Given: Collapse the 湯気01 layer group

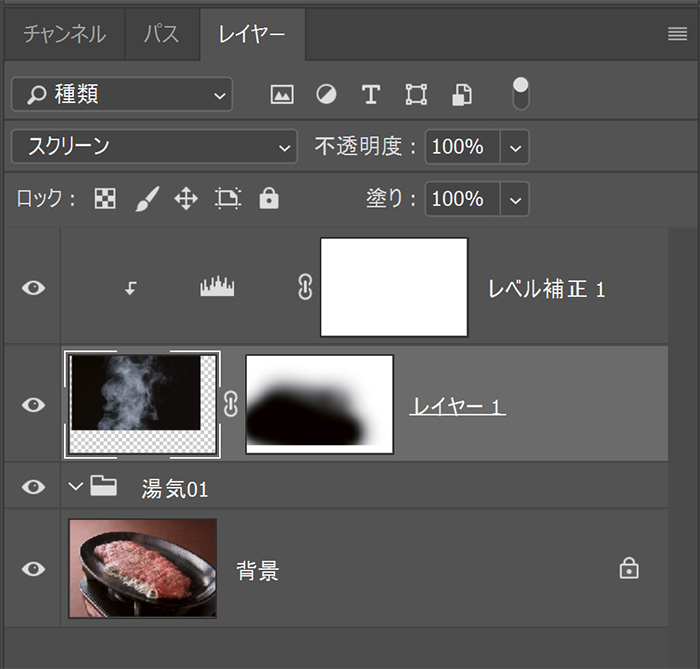Looking at the screenshot, I should point(75,487).
